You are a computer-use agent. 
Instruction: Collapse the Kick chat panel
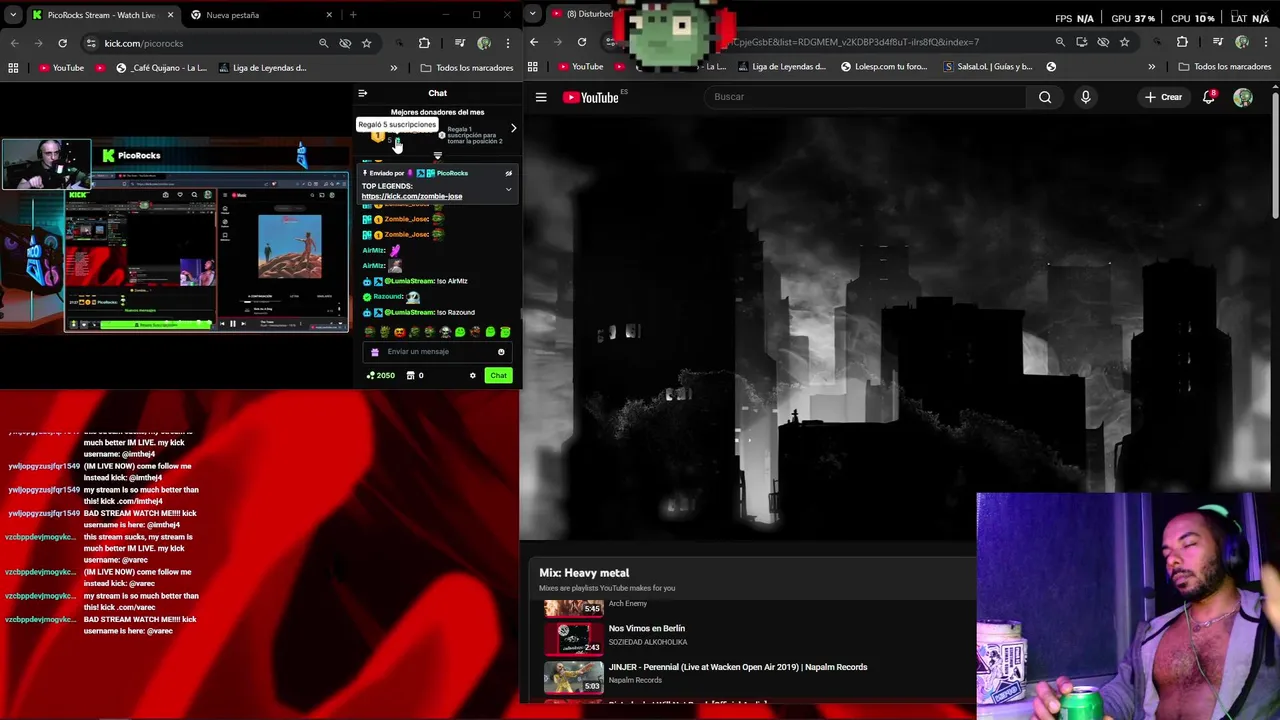click(x=363, y=93)
